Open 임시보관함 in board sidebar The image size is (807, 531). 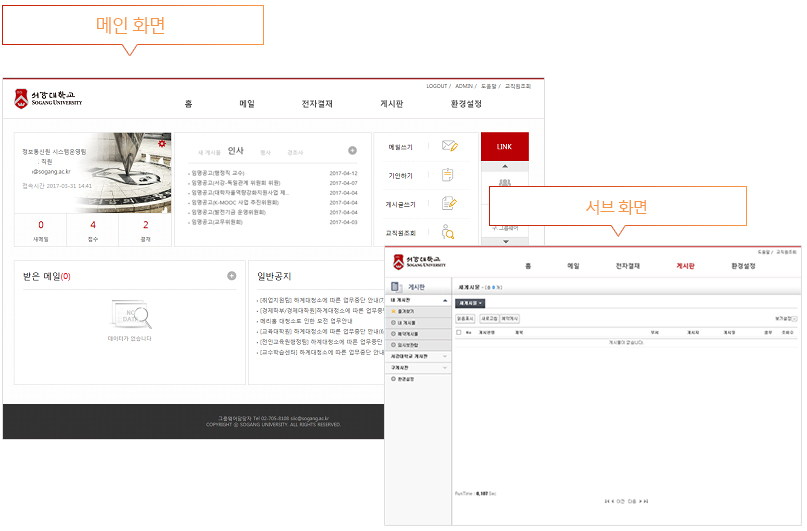(x=408, y=345)
